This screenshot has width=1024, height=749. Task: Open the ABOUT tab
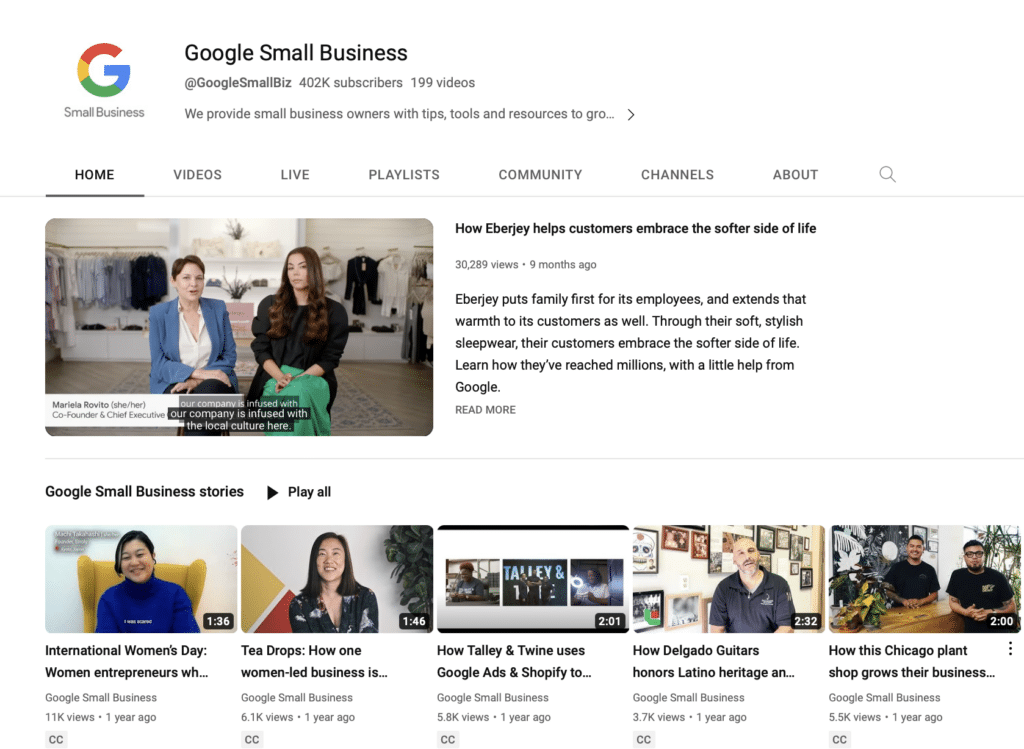795,175
